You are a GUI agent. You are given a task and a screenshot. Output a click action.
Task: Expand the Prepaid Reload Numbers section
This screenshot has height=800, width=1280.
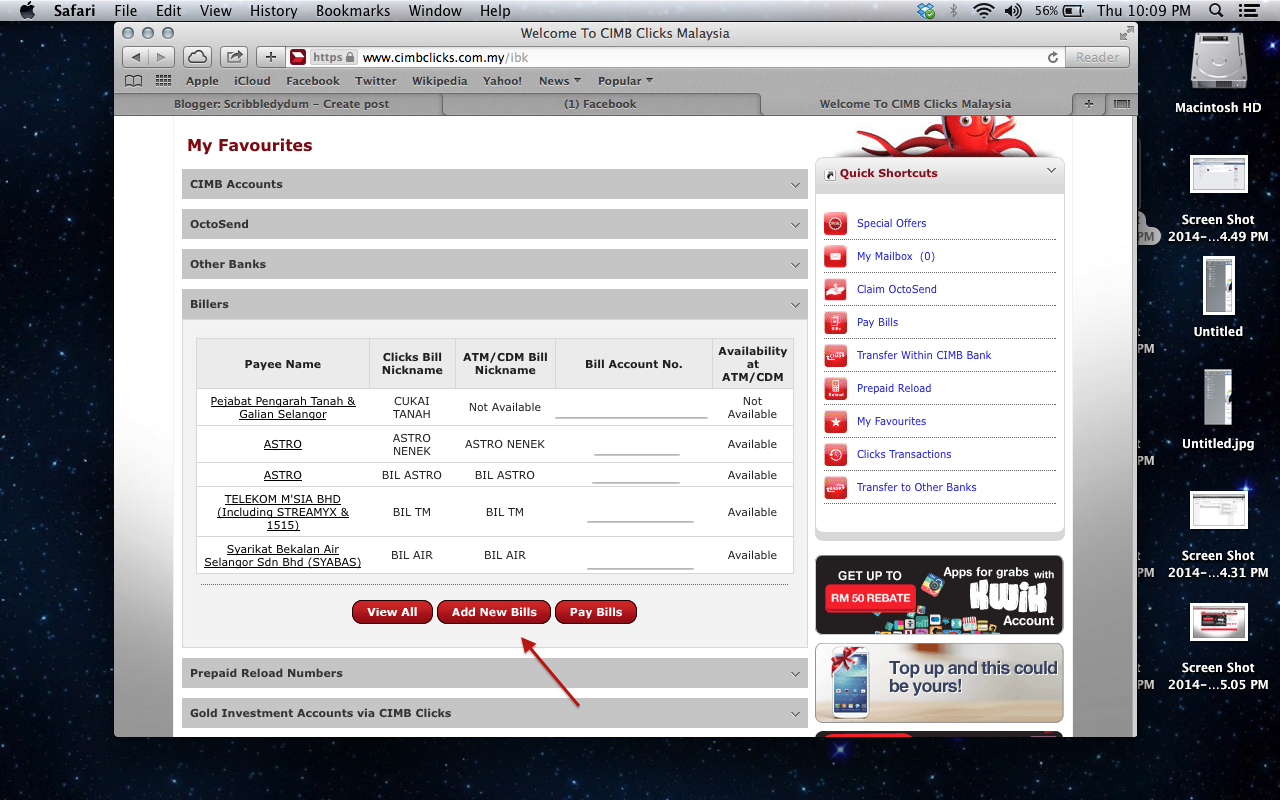click(x=495, y=673)
